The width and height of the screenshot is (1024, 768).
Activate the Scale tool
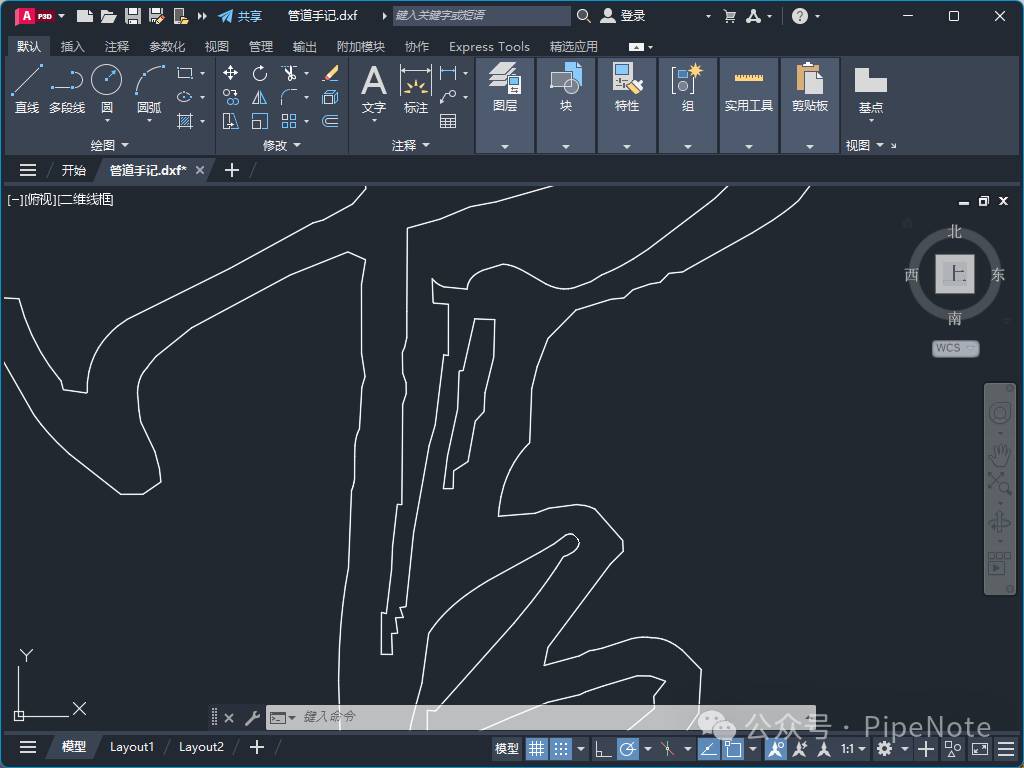click(x=259, y=121)
